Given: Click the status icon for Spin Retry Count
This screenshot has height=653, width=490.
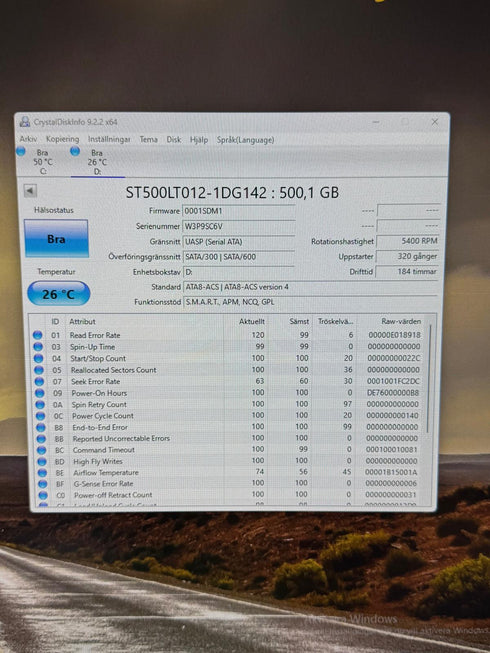Looking at the screenshot, I should coord(40,404).
